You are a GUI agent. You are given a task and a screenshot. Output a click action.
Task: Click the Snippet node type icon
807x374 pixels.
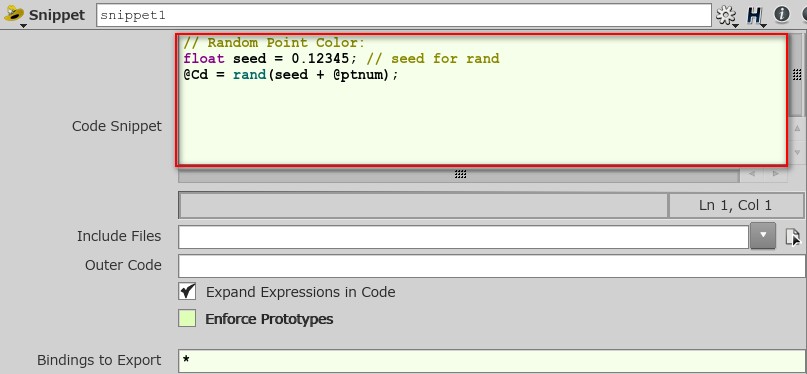(x=13, y=12)
